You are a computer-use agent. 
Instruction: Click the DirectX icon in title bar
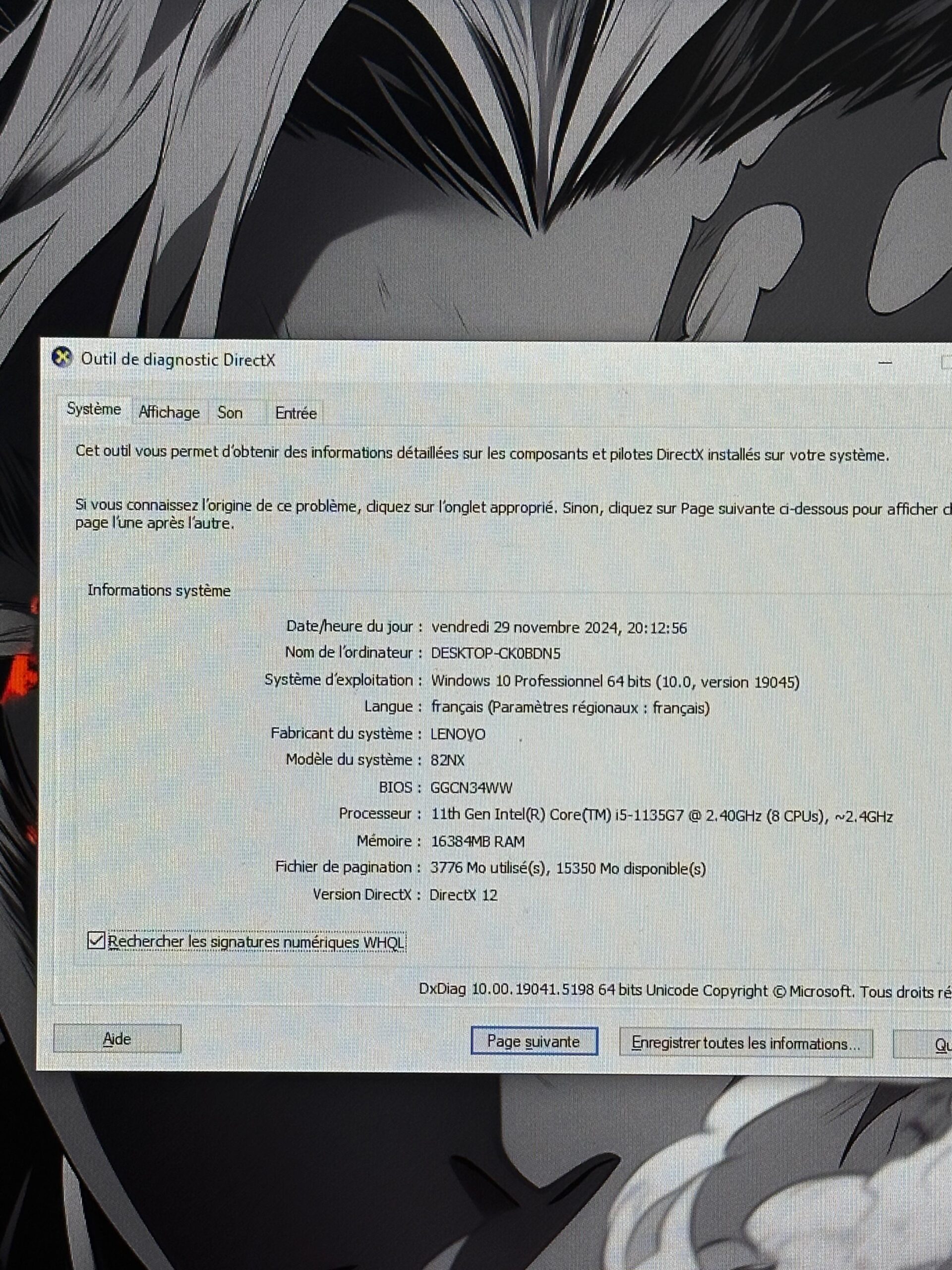click(61, 358)
